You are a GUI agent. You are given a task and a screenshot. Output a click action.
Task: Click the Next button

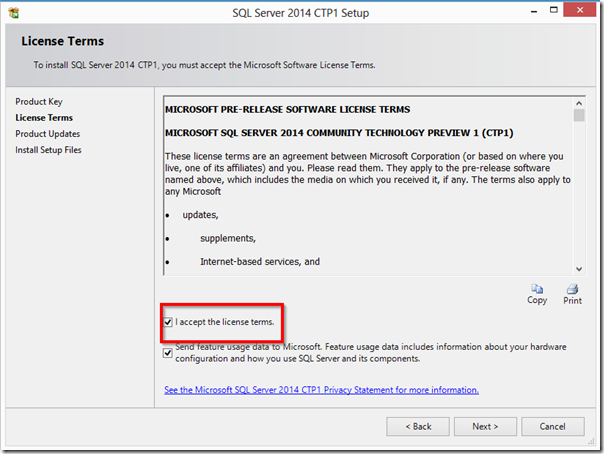(x=485, y=427)
